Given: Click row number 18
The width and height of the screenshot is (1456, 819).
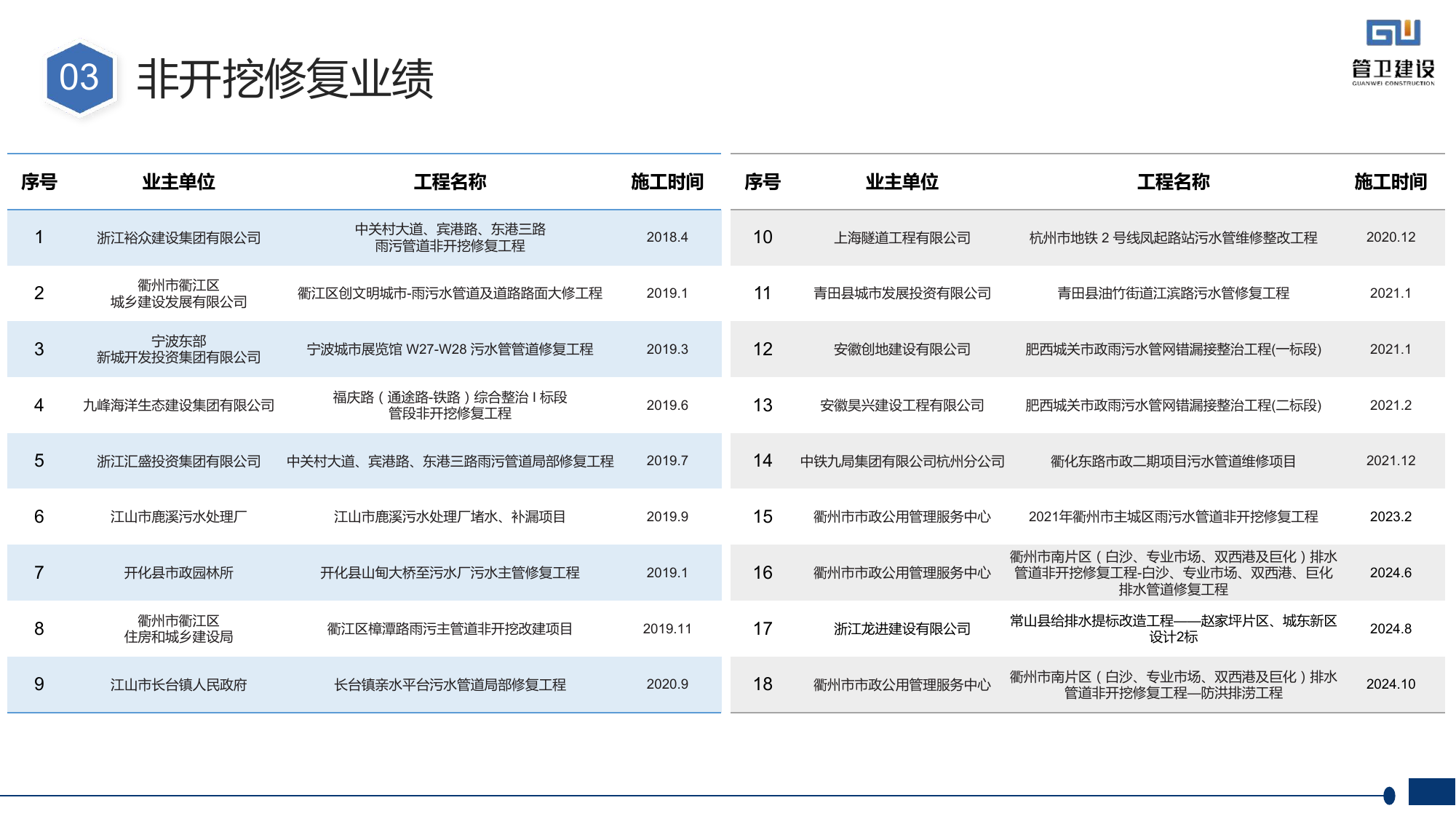Looking at the screenshot, I should tap(763, 684).
